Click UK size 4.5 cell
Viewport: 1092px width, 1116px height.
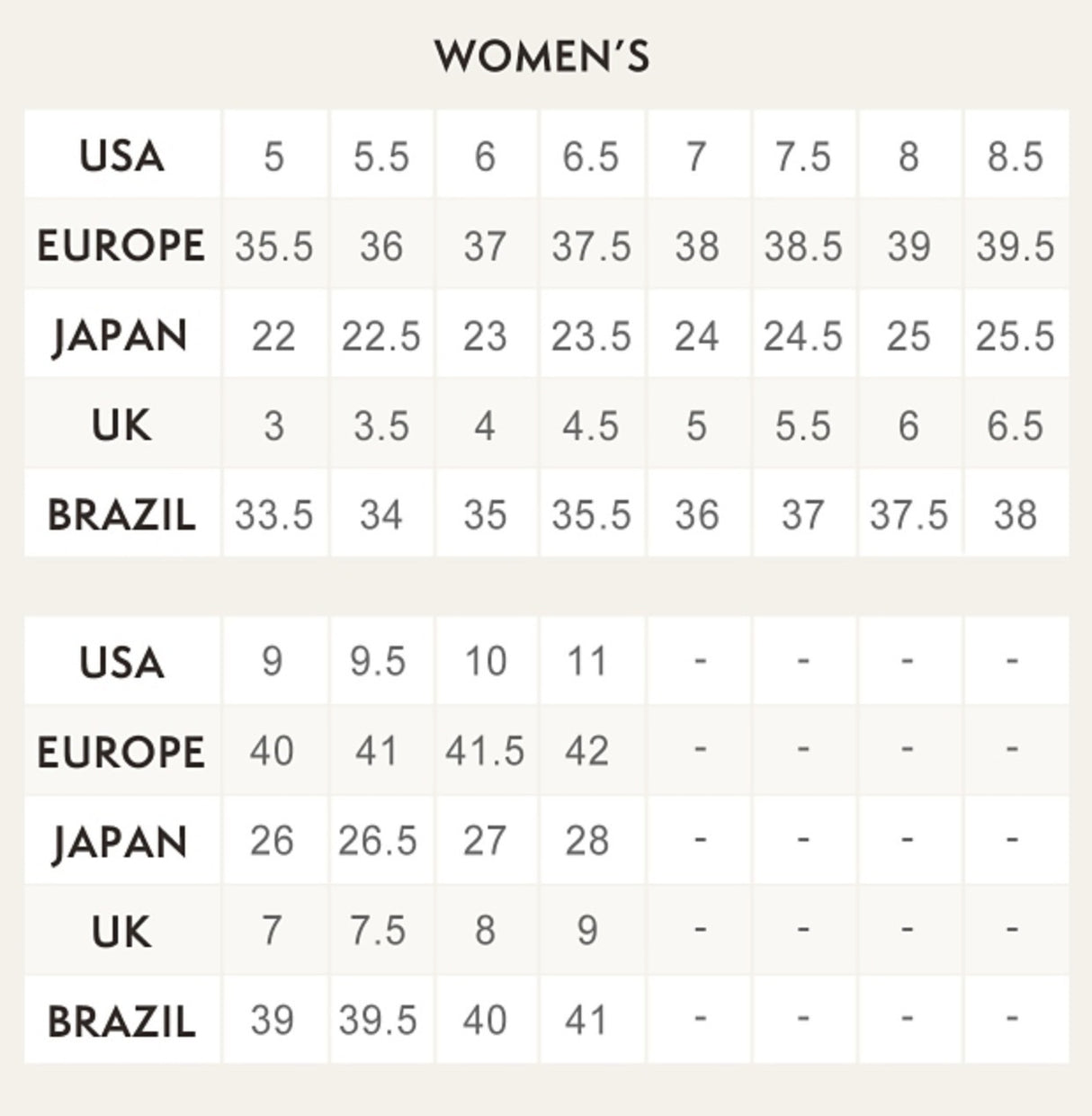pyautogui.click(x=591, y=426)
